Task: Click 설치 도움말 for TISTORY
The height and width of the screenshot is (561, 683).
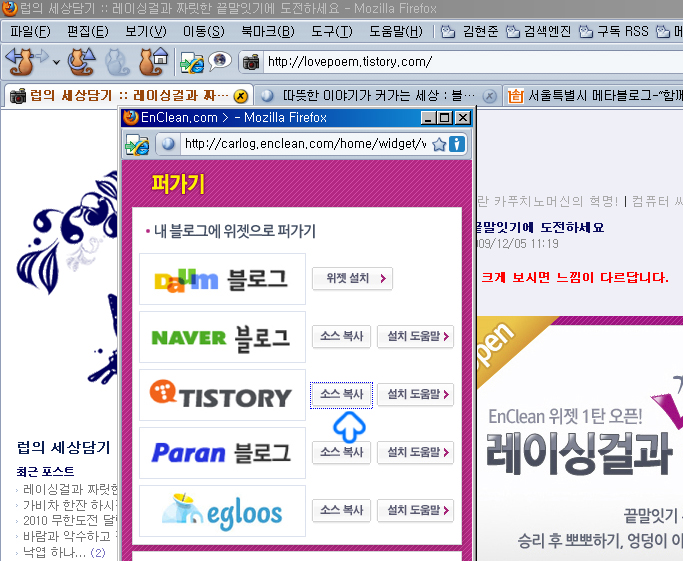Action: click(x=416, y=395)
